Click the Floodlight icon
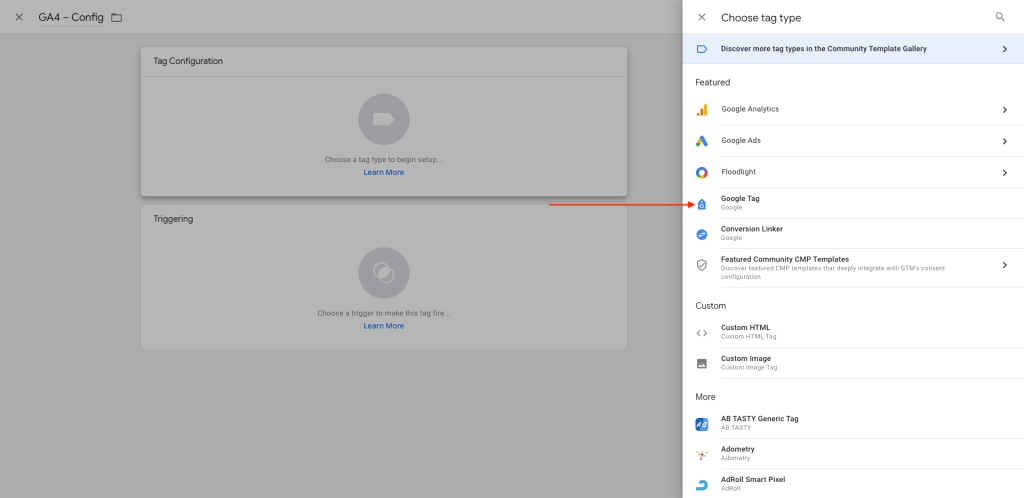 (x=702, y=173)
